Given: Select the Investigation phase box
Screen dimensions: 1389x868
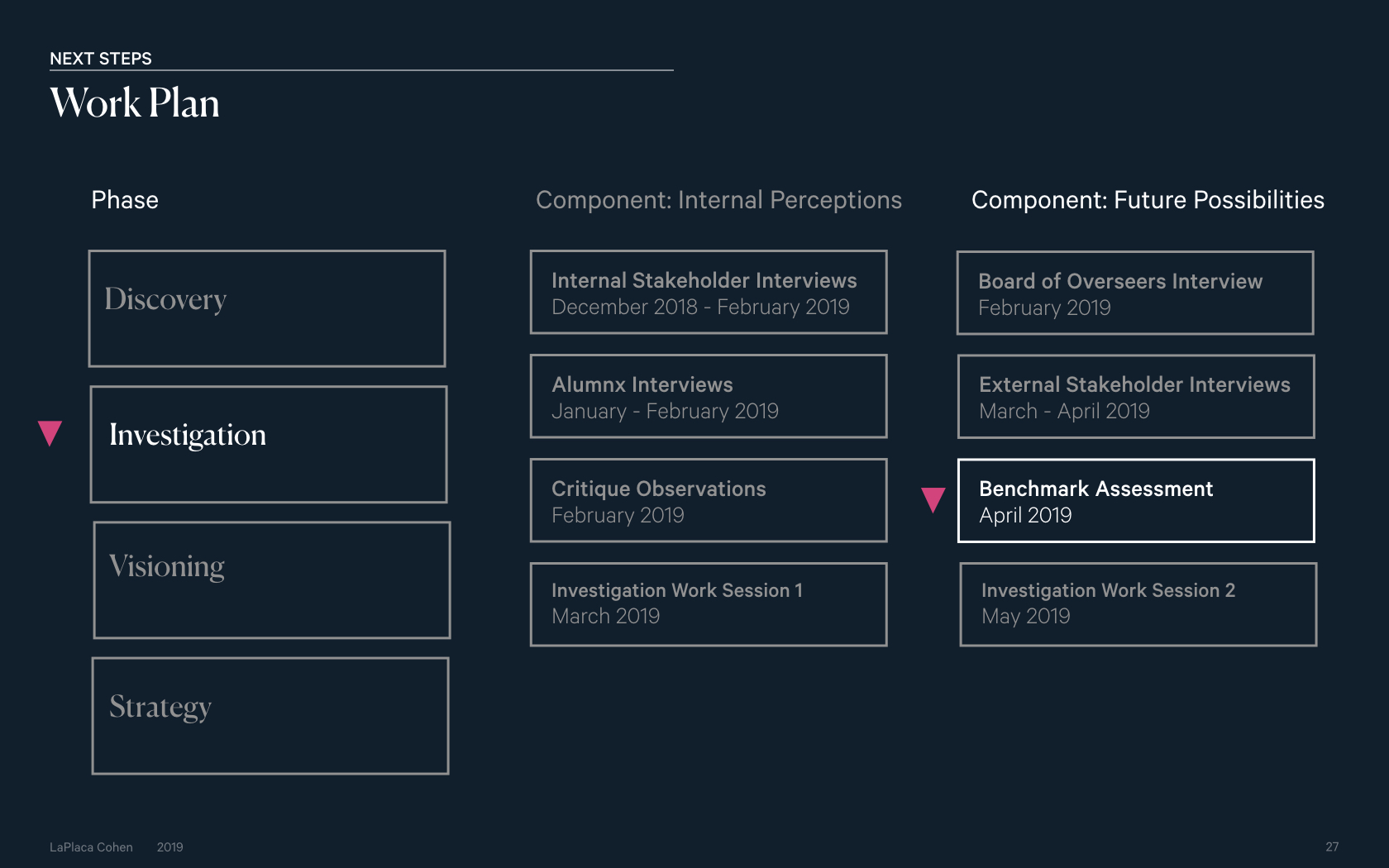Looking at the screenshot, I should pyautogui.click(x=269, y=444).
